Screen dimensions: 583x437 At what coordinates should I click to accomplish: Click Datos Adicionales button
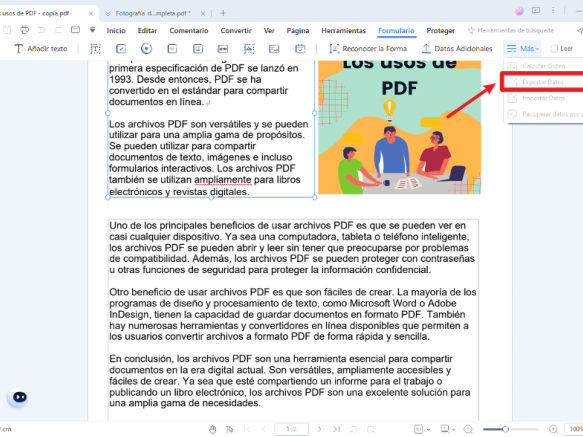click(x=457, y=49)
